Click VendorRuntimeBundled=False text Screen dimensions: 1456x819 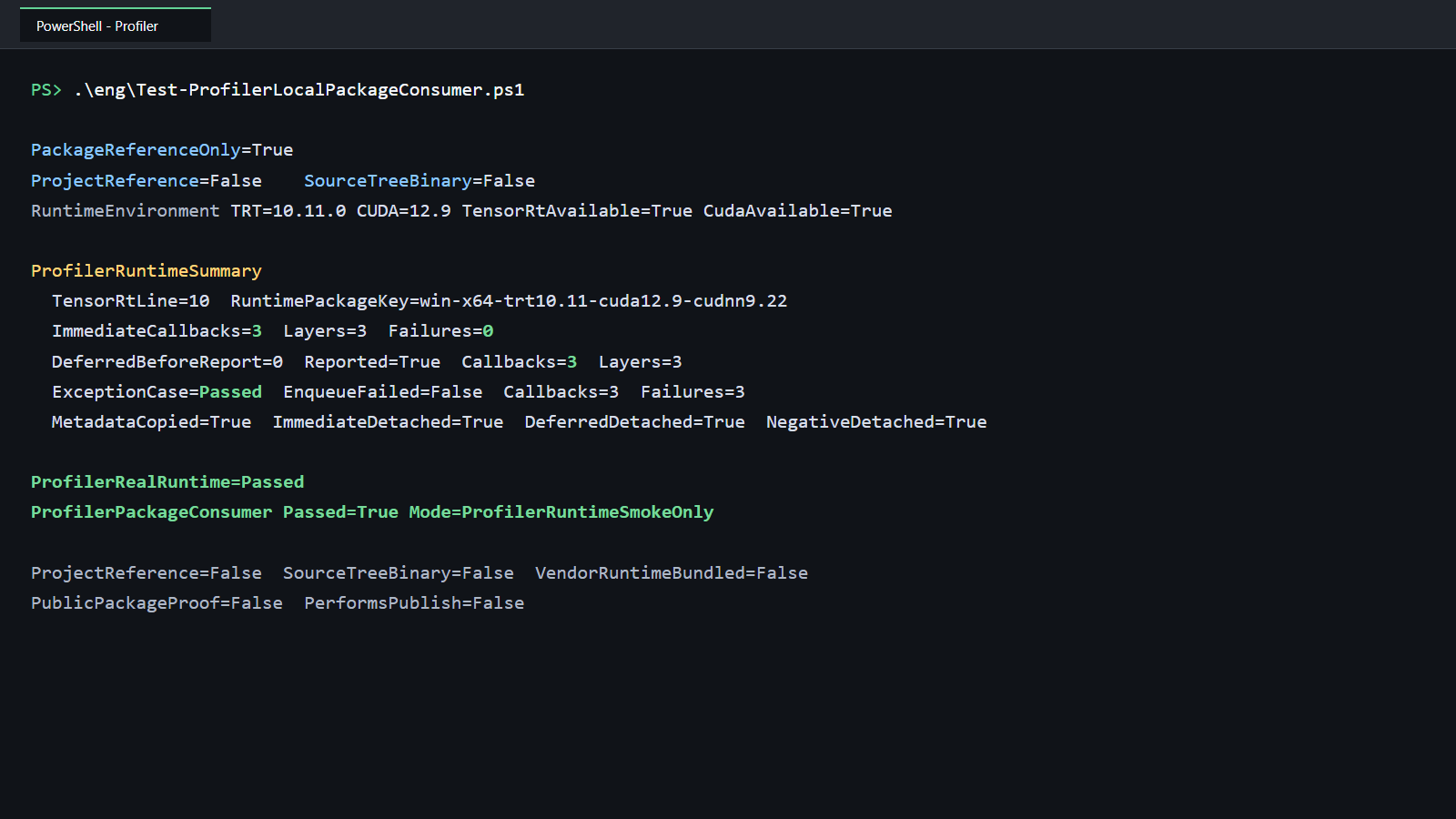672,573
